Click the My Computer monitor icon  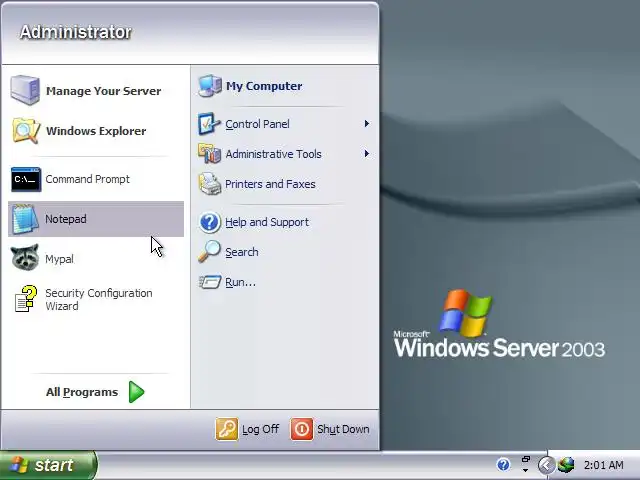[210, 86]
